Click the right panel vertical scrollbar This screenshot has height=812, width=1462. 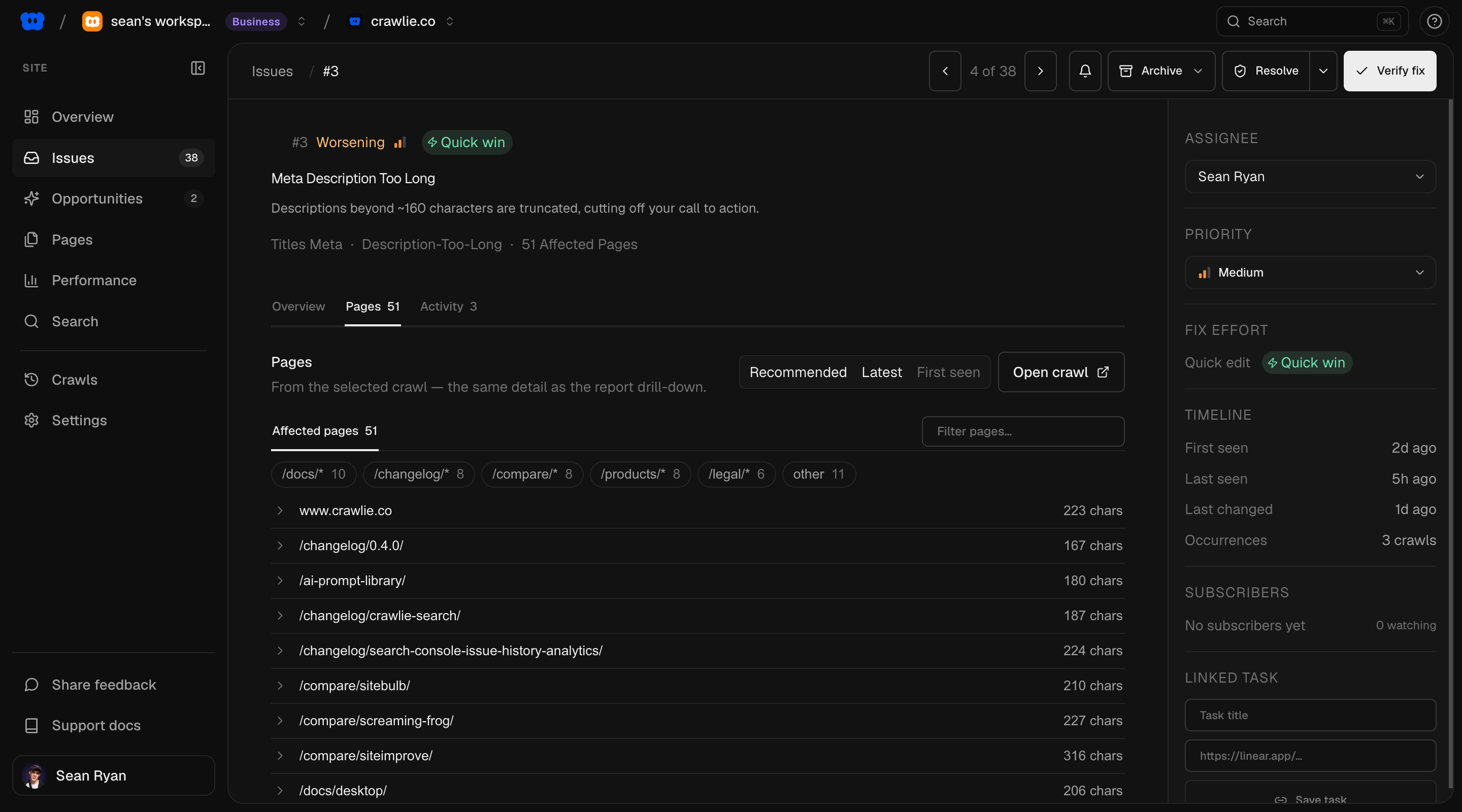point(1451,443)
